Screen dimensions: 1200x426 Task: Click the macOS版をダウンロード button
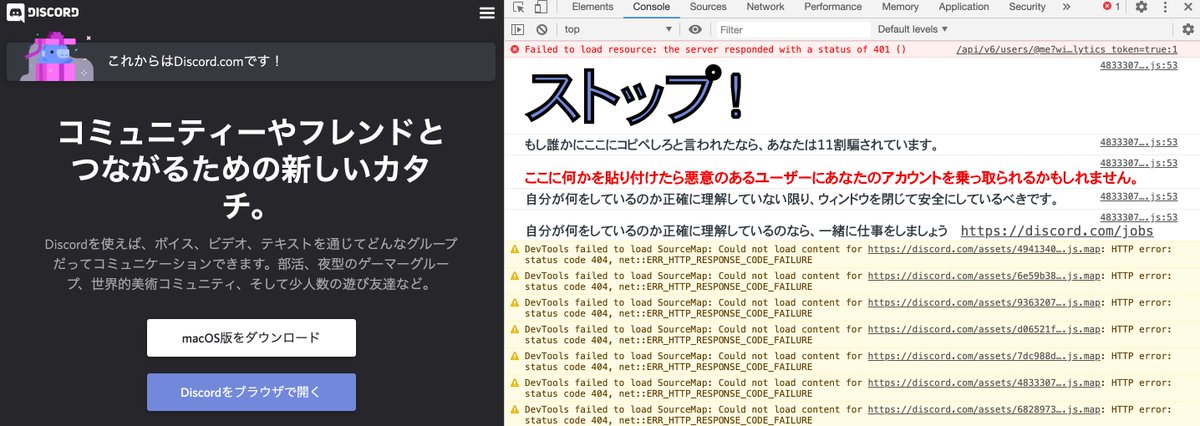point(251,338)
